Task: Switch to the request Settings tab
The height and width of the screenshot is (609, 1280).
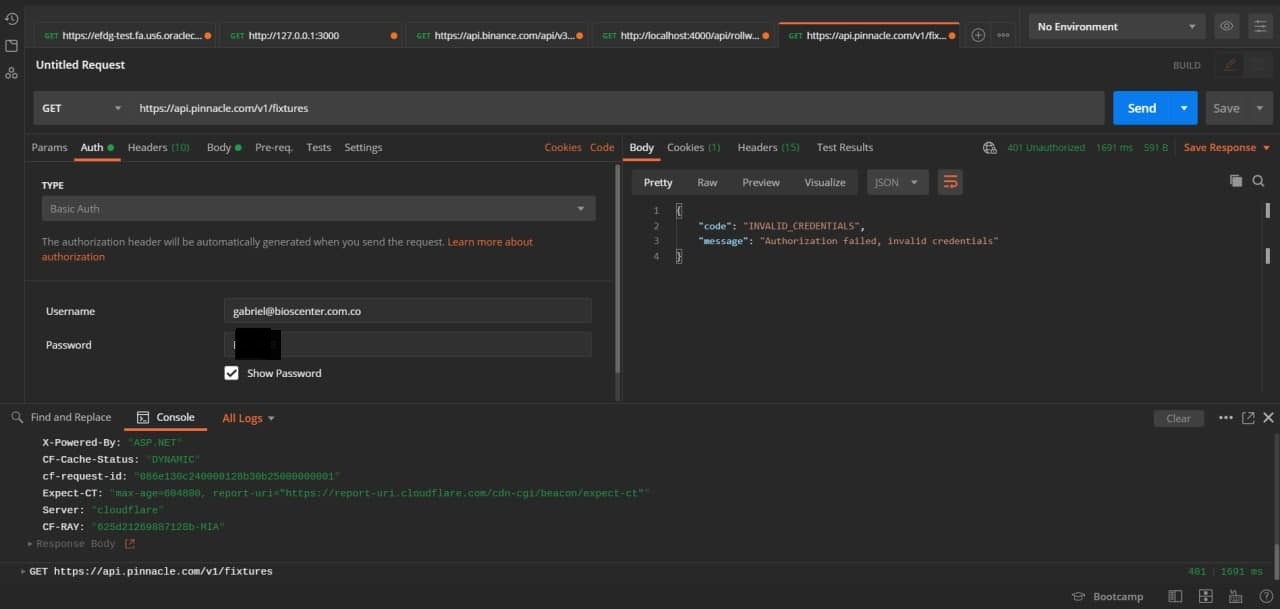Action: (x=363, y=147)
